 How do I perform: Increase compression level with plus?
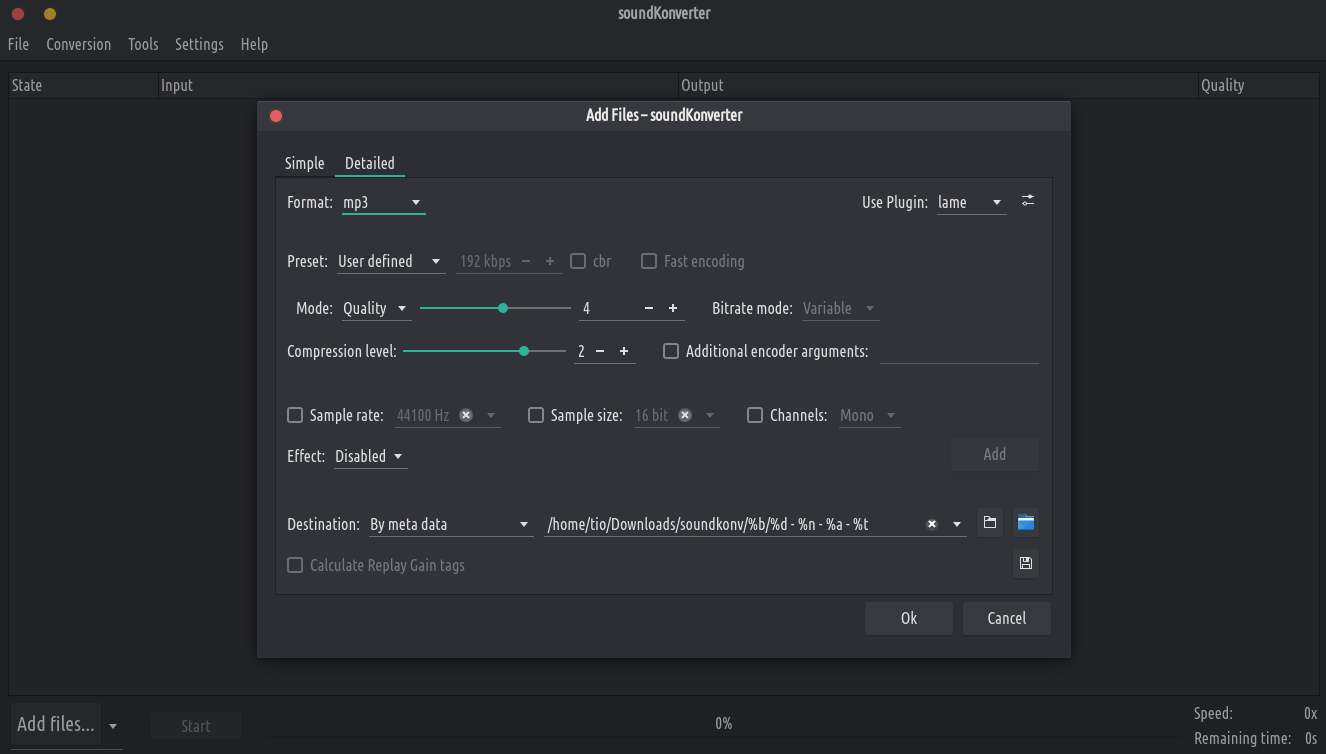pyautogui.click(x=624, y=351)
